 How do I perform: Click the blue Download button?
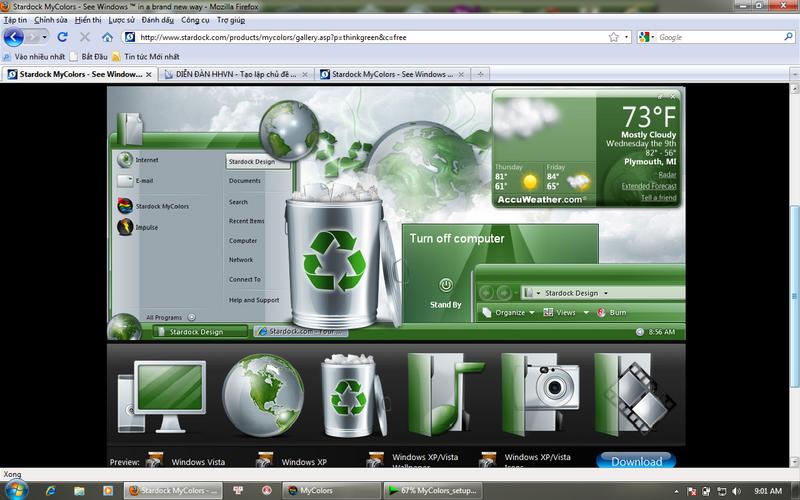point(636,461)
